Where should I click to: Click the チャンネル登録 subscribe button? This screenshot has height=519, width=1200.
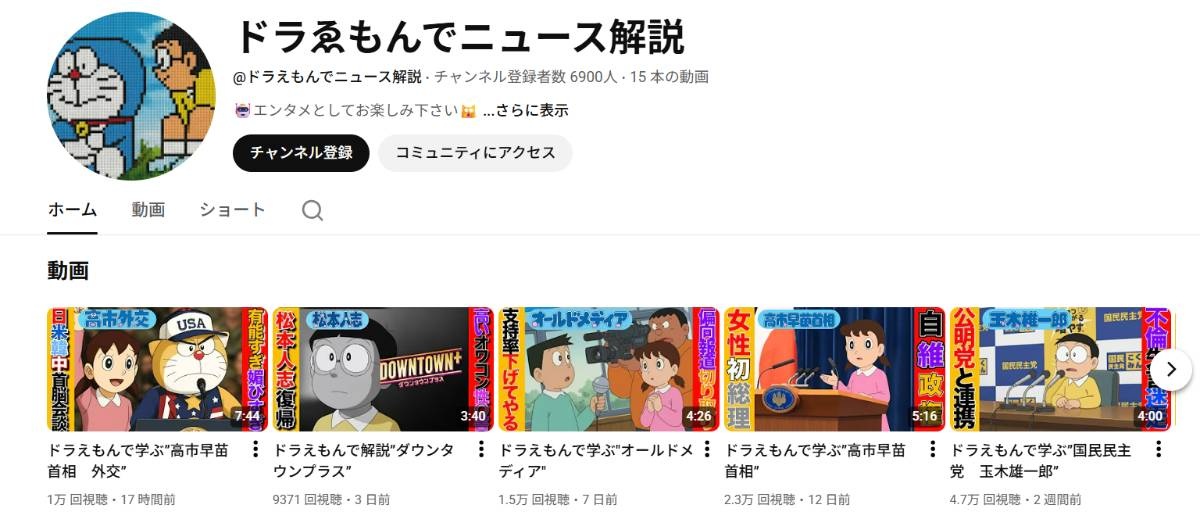tap(301, 153)
